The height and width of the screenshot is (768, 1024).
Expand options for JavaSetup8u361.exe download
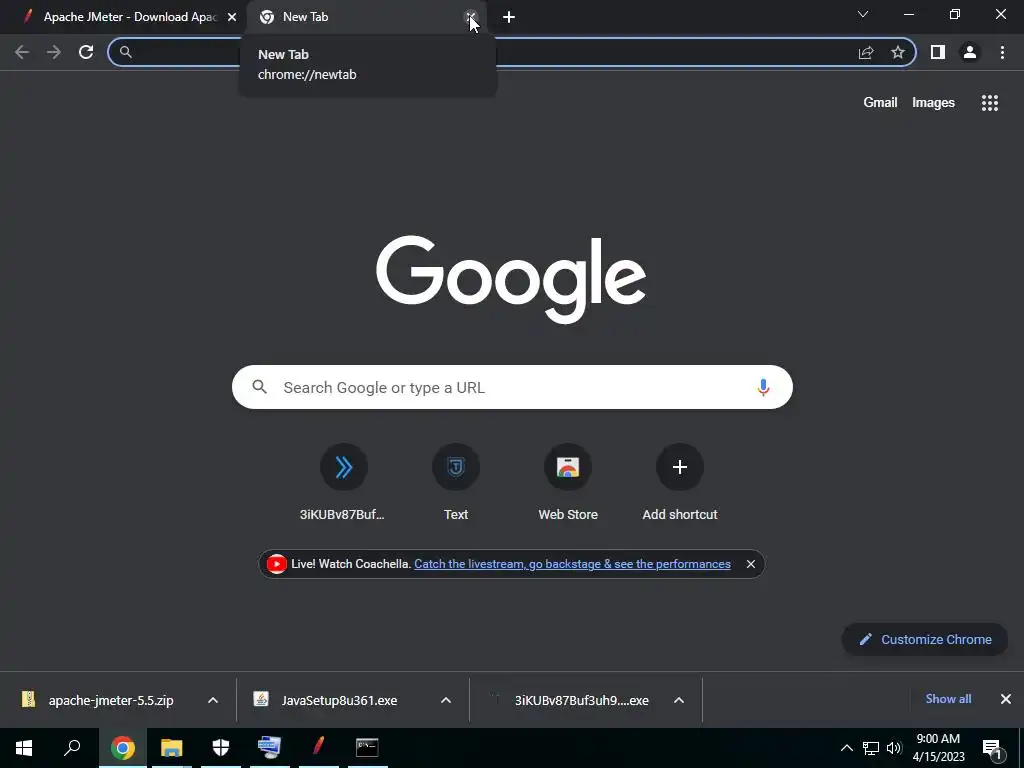coord(446,700)
